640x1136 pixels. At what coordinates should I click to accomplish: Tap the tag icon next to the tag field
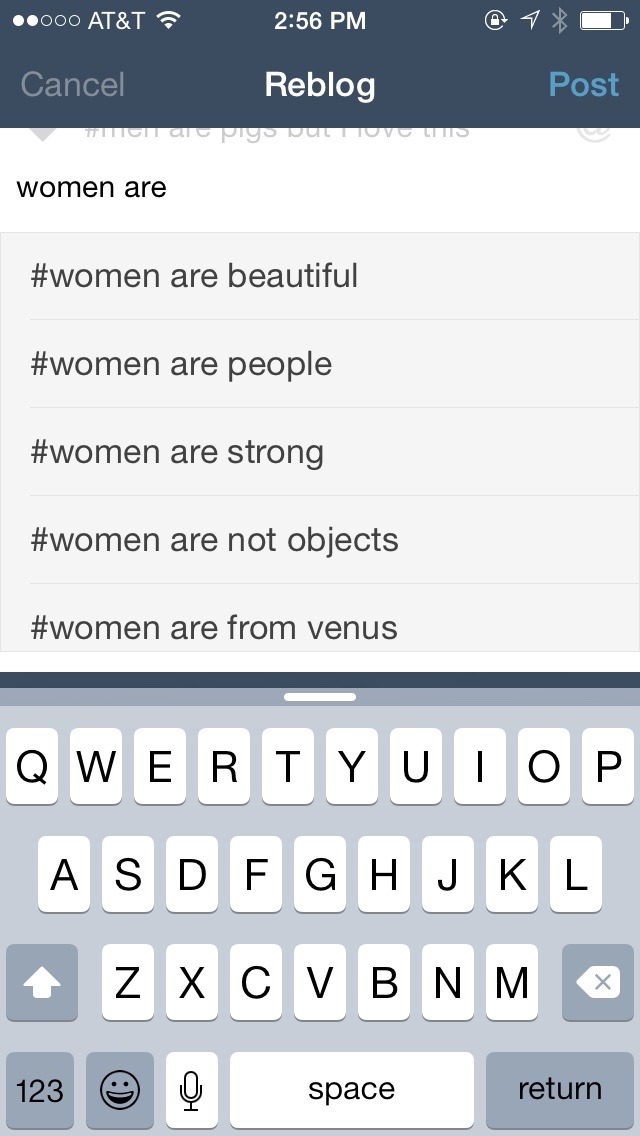[x=43, y=133]
